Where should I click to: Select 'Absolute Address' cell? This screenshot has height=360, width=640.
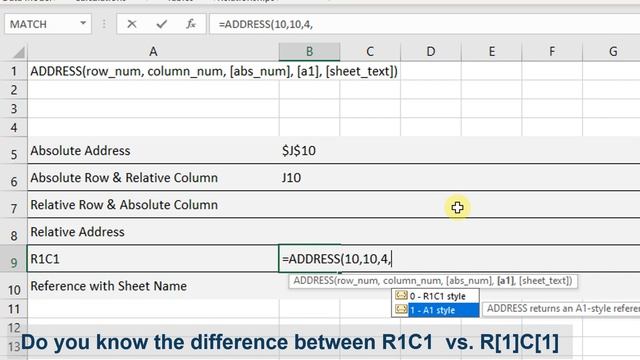153,150
